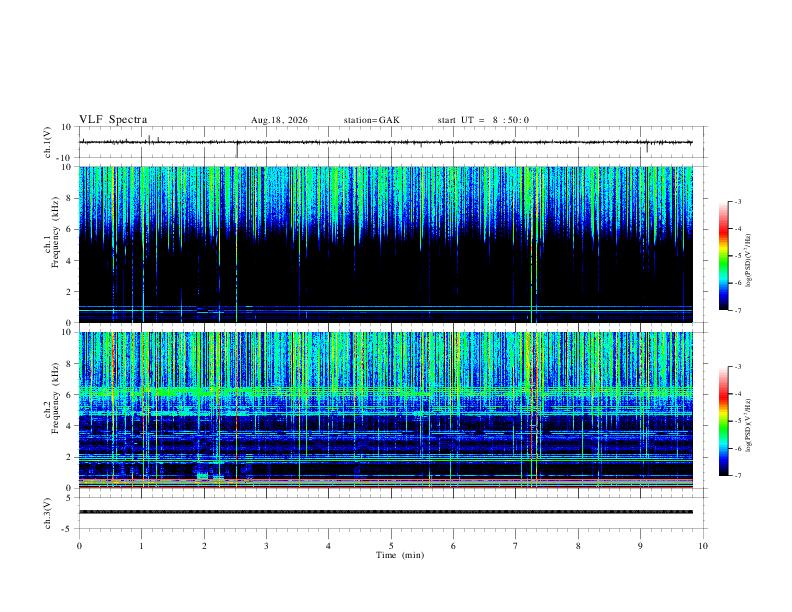
Task: Click the 5 minute tick label
Action: pyautogui.click(x=391, y=546)
